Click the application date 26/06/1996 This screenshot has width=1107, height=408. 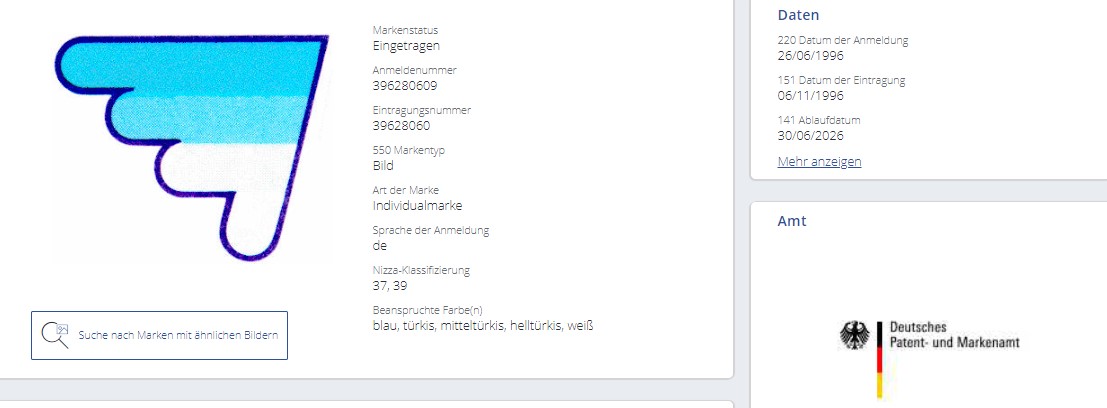click(x=811, y=56)
